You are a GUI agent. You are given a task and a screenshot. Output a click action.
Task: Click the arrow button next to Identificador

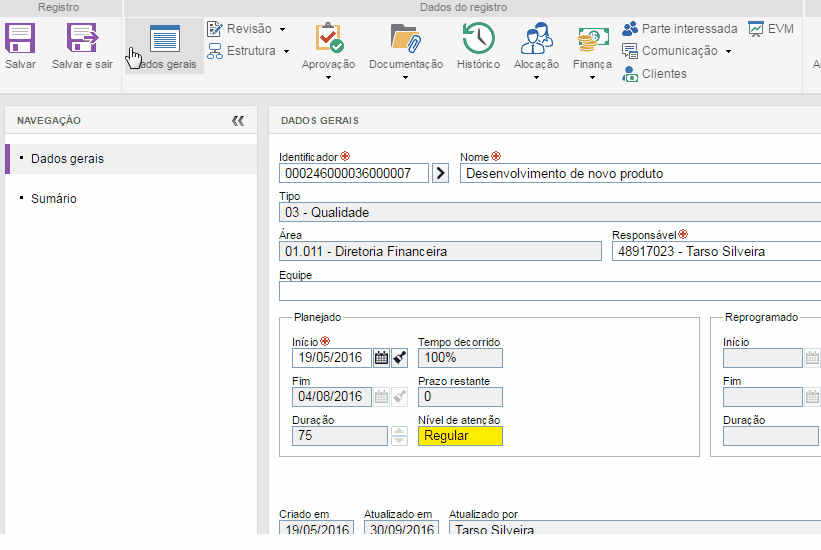click(440, 173)
